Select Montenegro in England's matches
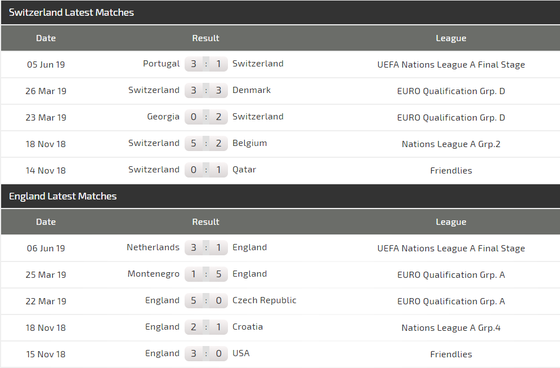Image resolution: width=560 pixels, height=368 pixels. click(x=154, y=274)
